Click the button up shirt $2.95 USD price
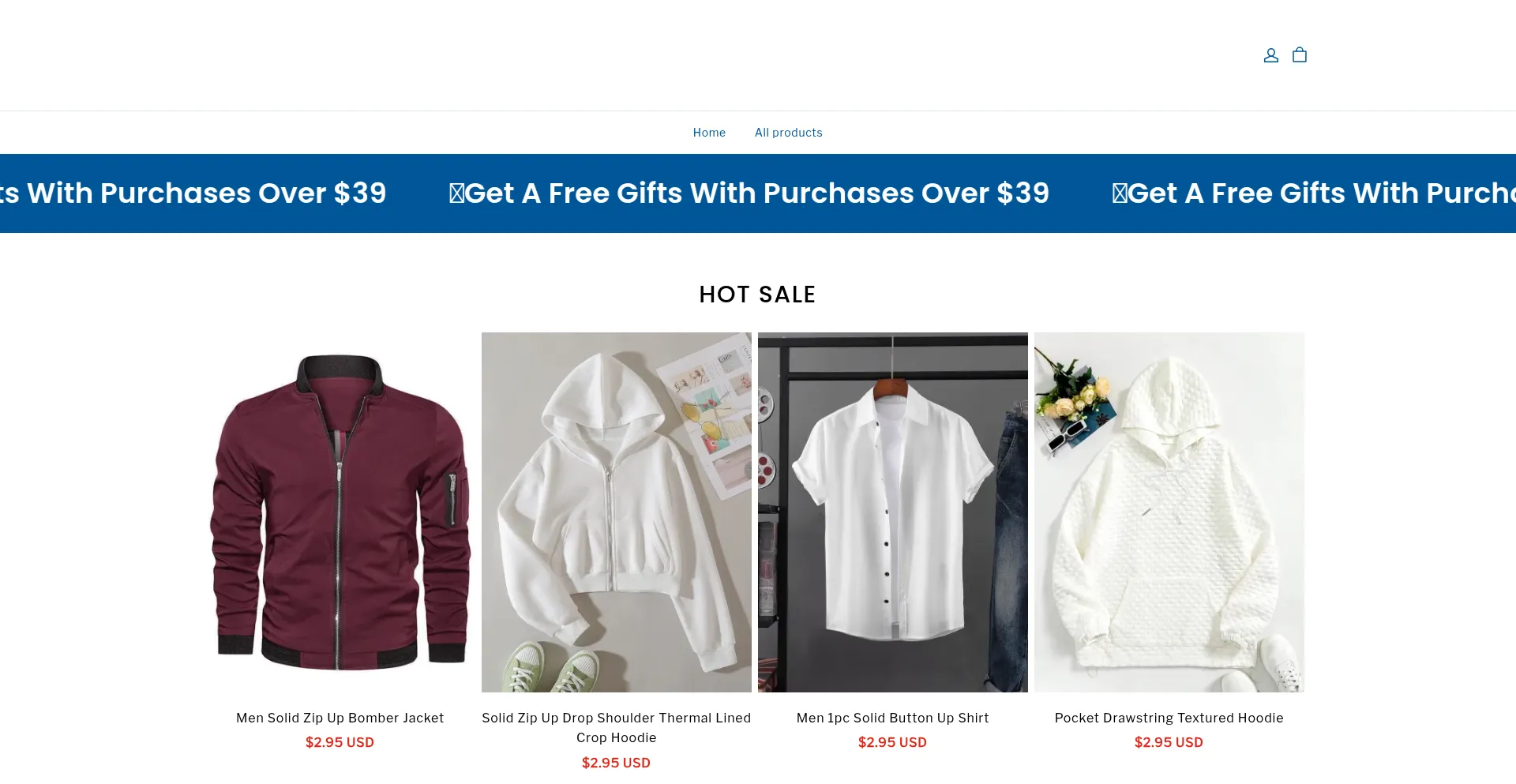The height and width of the screenshot is (784, 1516). pyautogui.click(x=893, y=742)
